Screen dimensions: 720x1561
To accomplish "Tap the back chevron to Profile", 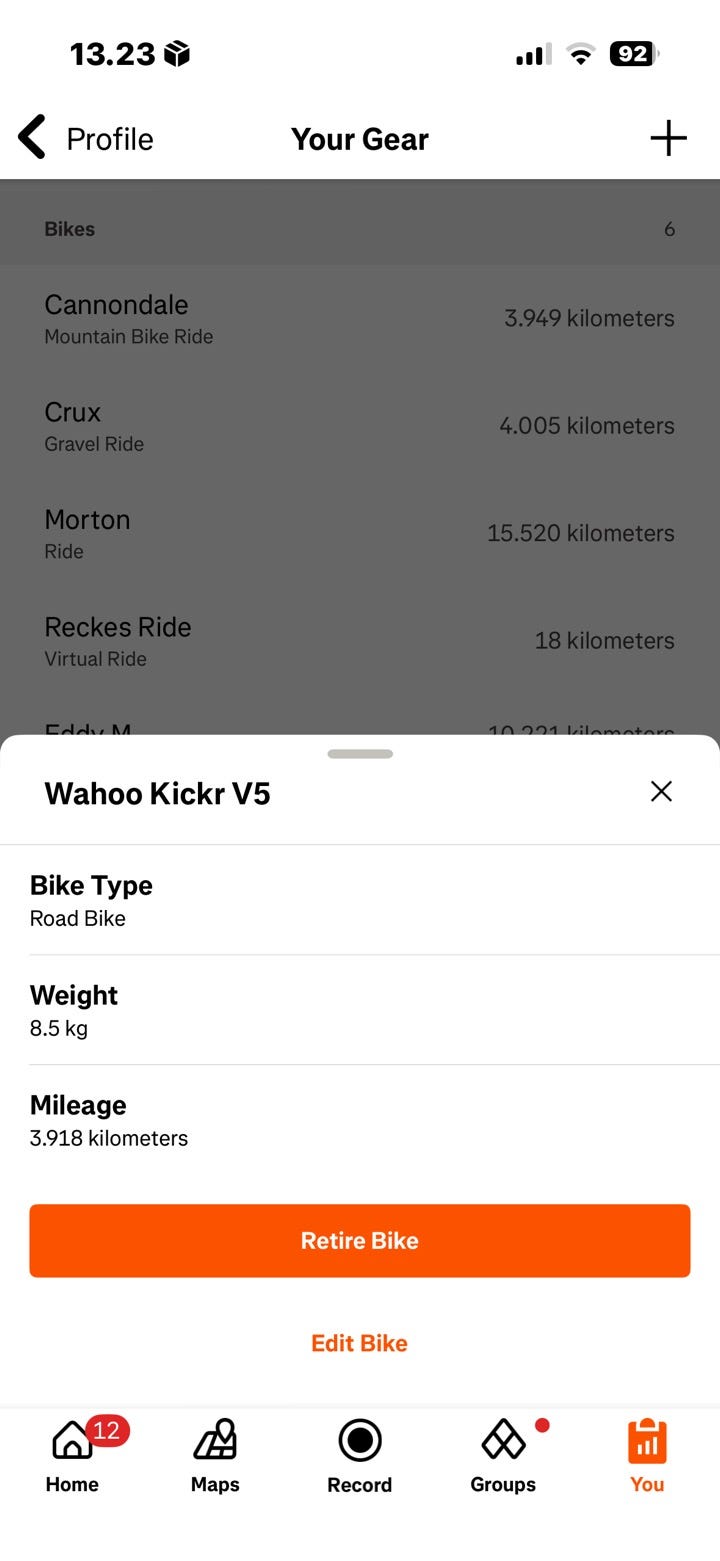I will [x=32, y=138].
